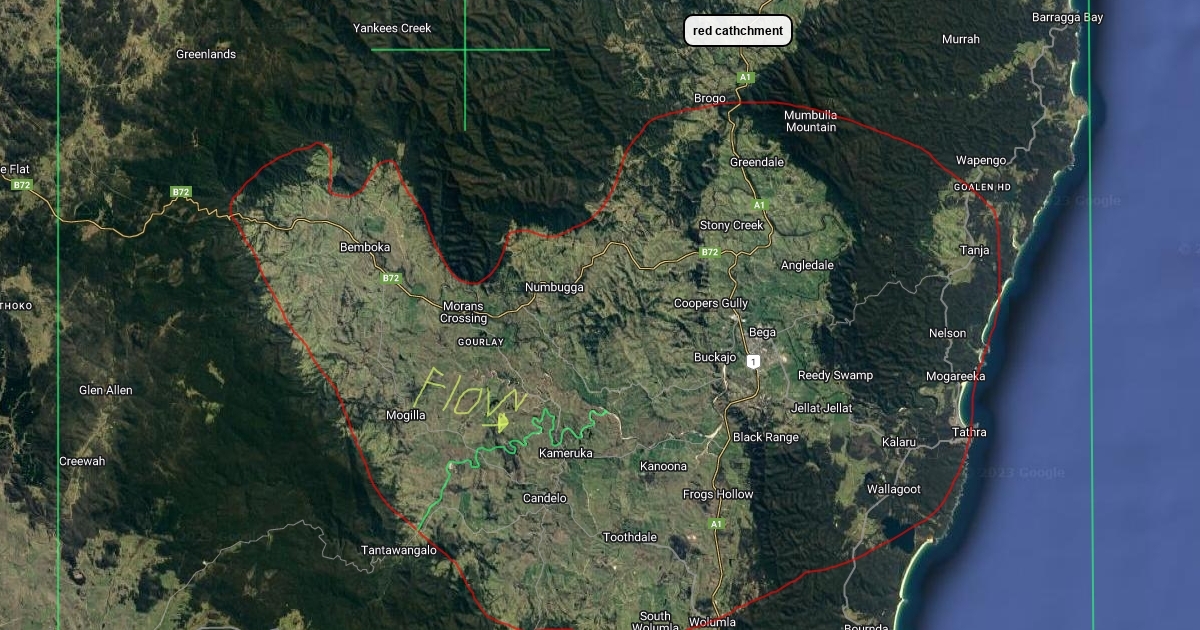Click the Glen Allen place label
1200x630 pixels.
[x=106, y=390]
